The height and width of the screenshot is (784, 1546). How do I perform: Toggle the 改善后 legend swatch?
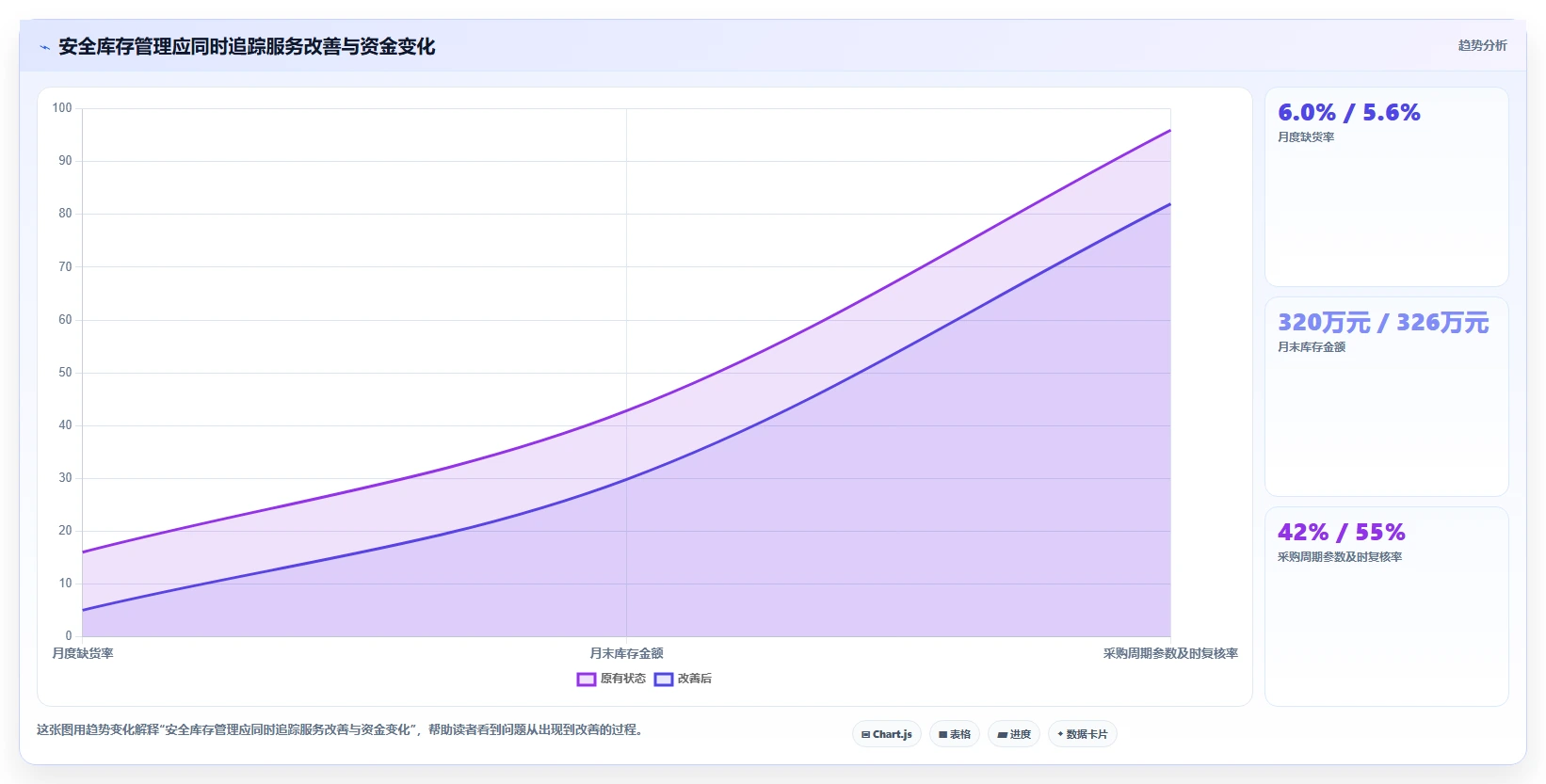[664, 679]
